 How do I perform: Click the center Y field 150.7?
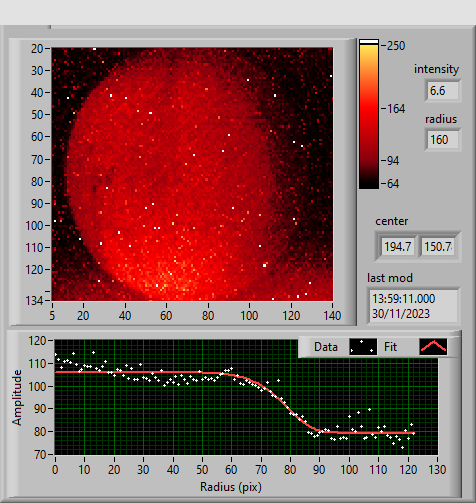[438, 247]
